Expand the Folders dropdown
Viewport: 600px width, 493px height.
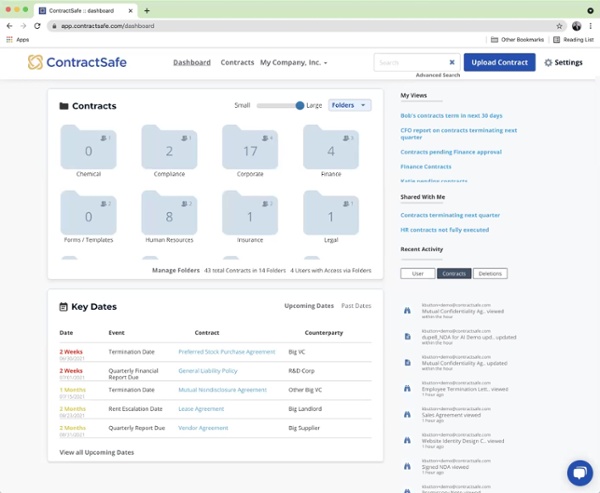[x=349, y=105]
